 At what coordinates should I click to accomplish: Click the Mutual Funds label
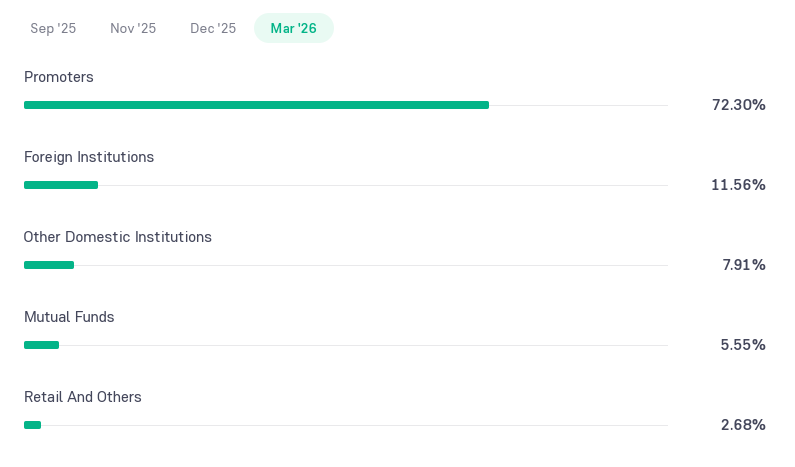pos(69,317)
